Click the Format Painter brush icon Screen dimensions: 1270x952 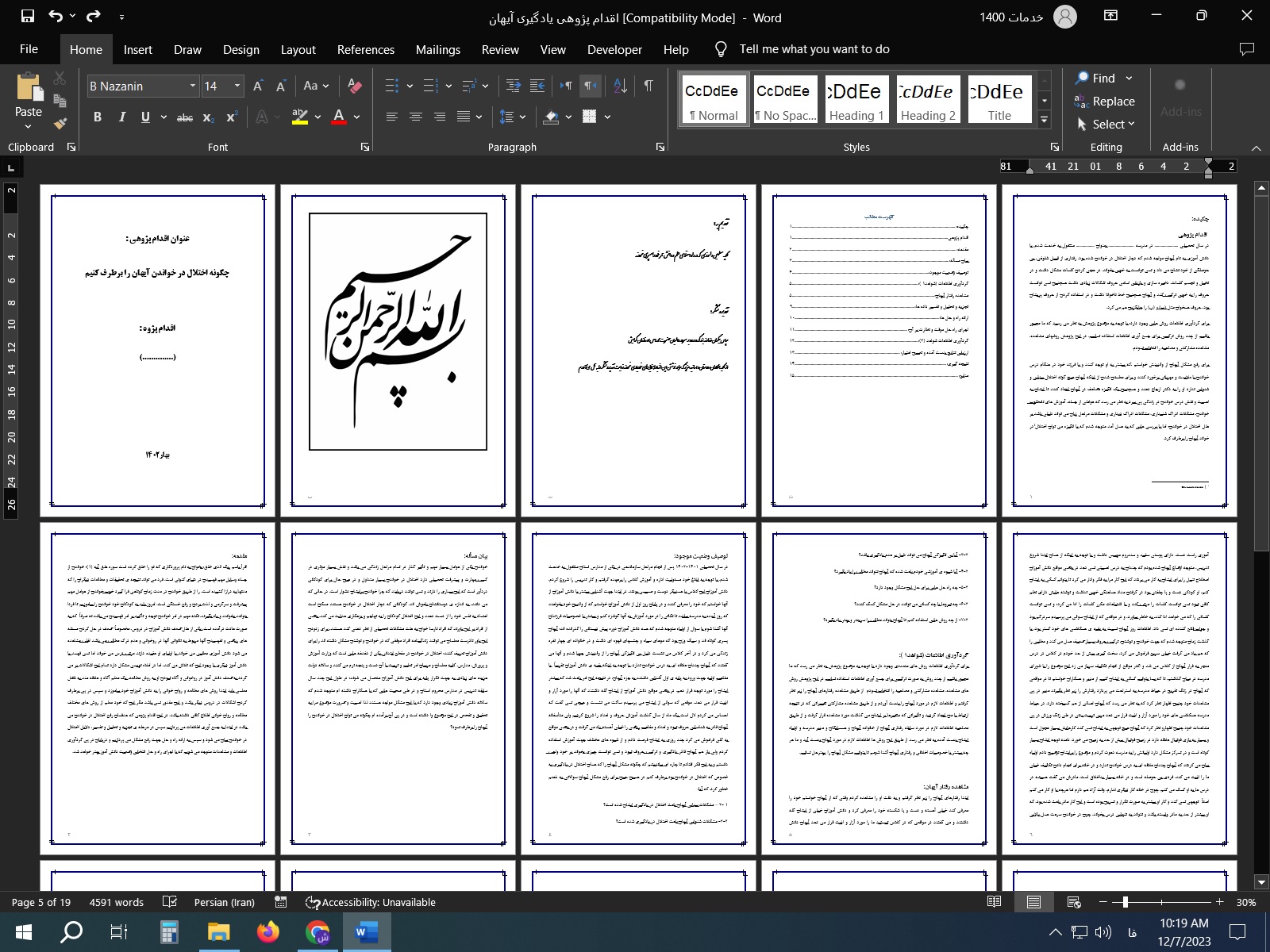[x=60, y=123]
